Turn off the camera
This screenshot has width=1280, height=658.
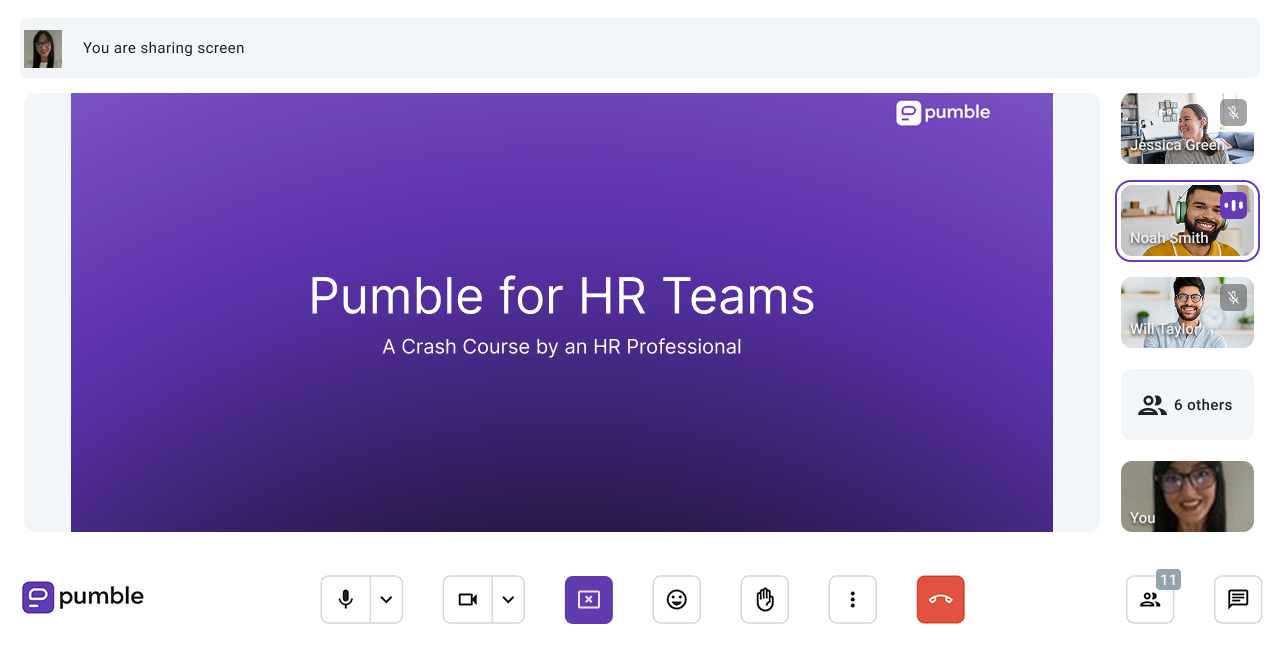pyautogui.click(x=468, y=600)
